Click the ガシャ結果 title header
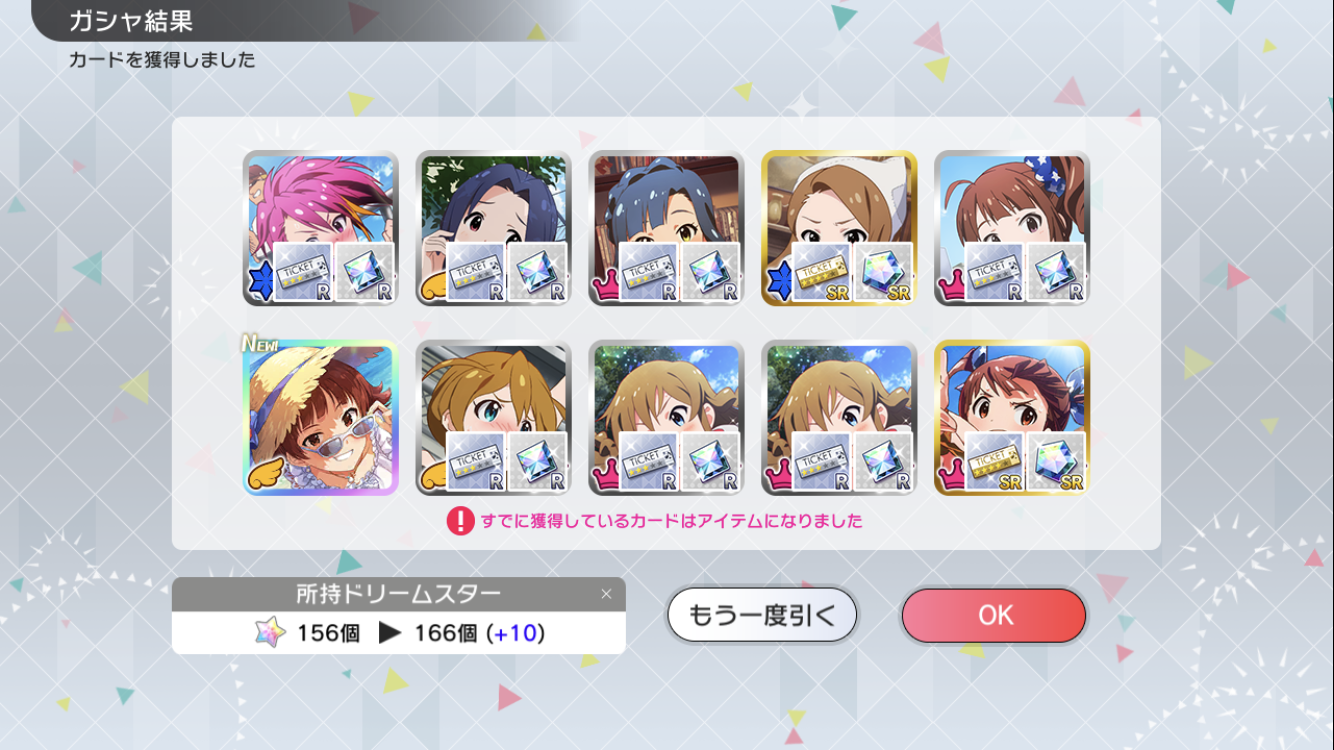The width and height of the screenshot is (1334, 750). point(131,21)
